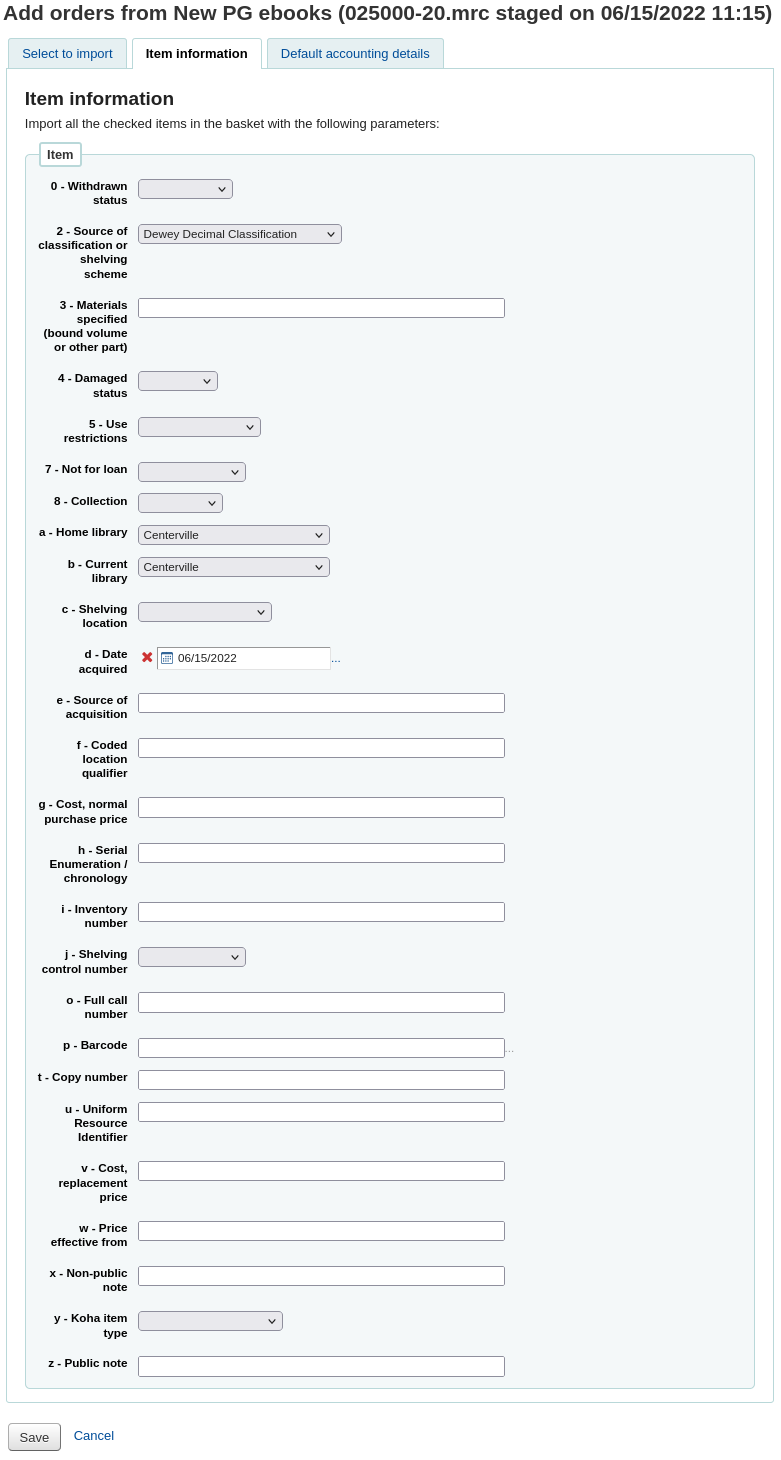
Task: Open the Withdrawn status dropdown
Action: tap(185, 188)
